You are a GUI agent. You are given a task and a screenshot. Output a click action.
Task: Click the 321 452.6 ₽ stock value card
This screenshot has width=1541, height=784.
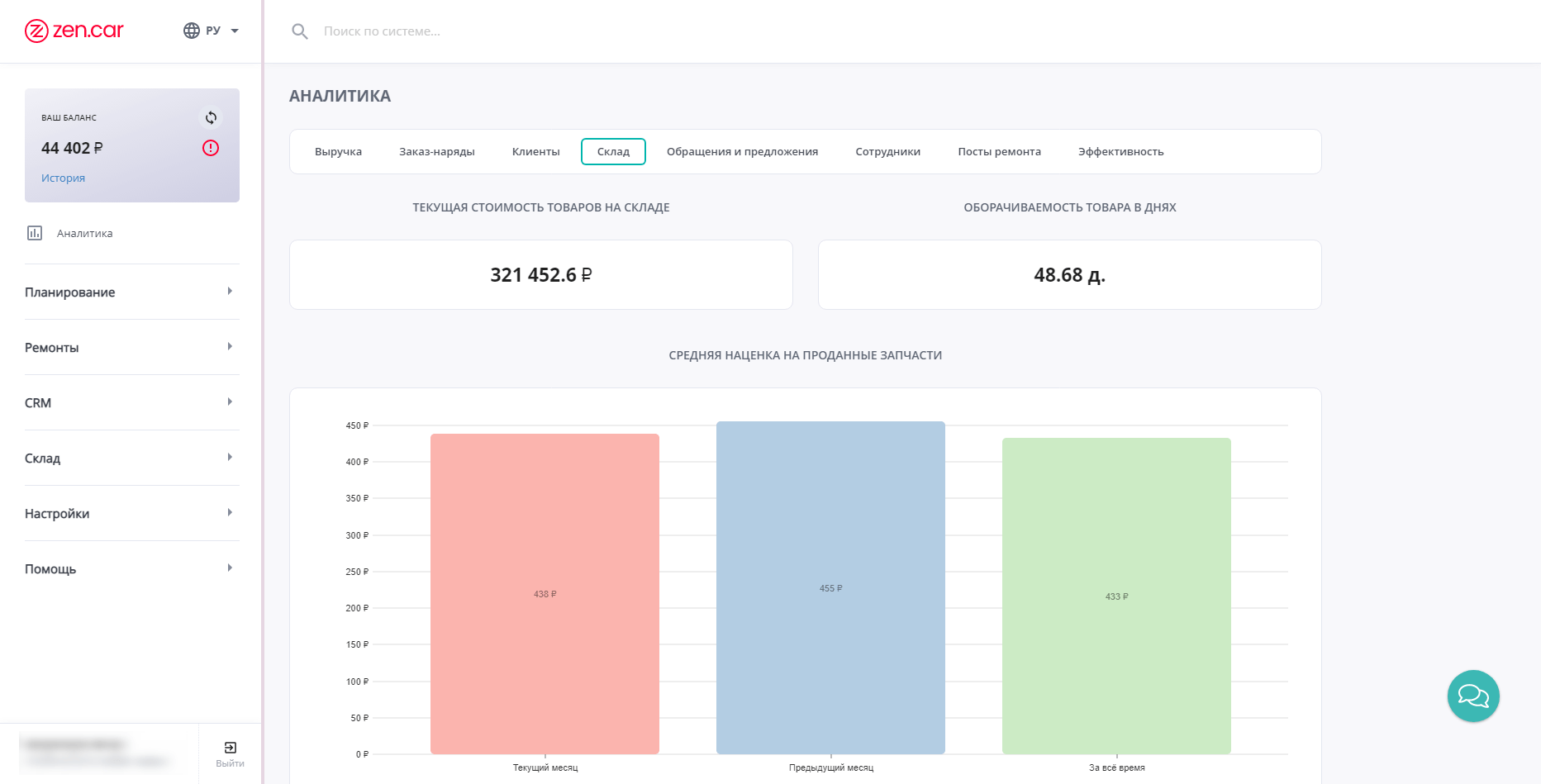[x=541, y=274]
